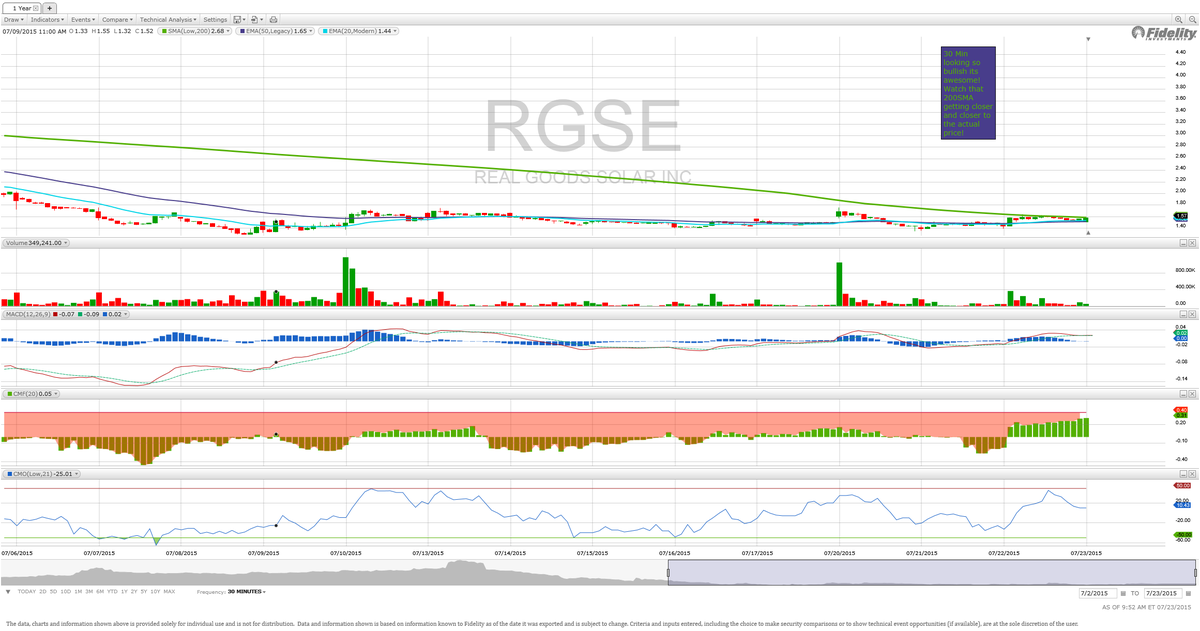Select the YTD time range
The image size is (1200, 631).
click(x=114, y=592)
